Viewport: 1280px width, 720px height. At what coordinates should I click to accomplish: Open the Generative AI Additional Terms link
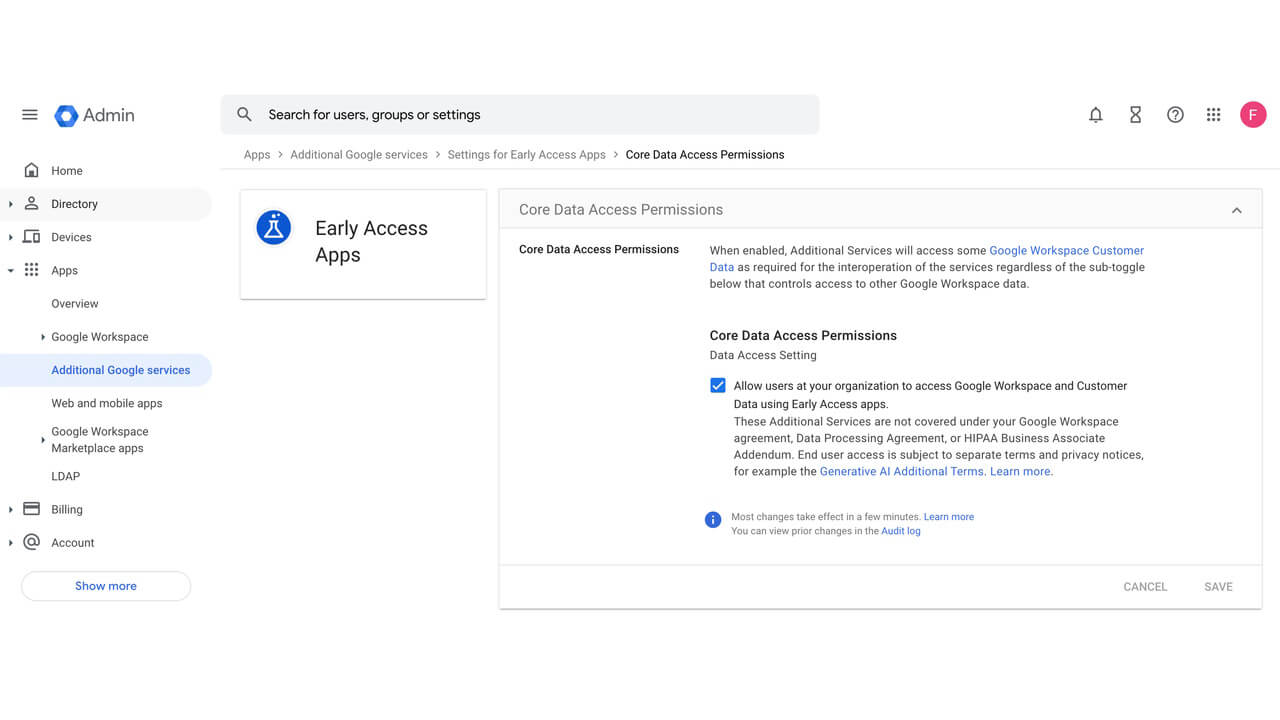(x=900, y=471)
